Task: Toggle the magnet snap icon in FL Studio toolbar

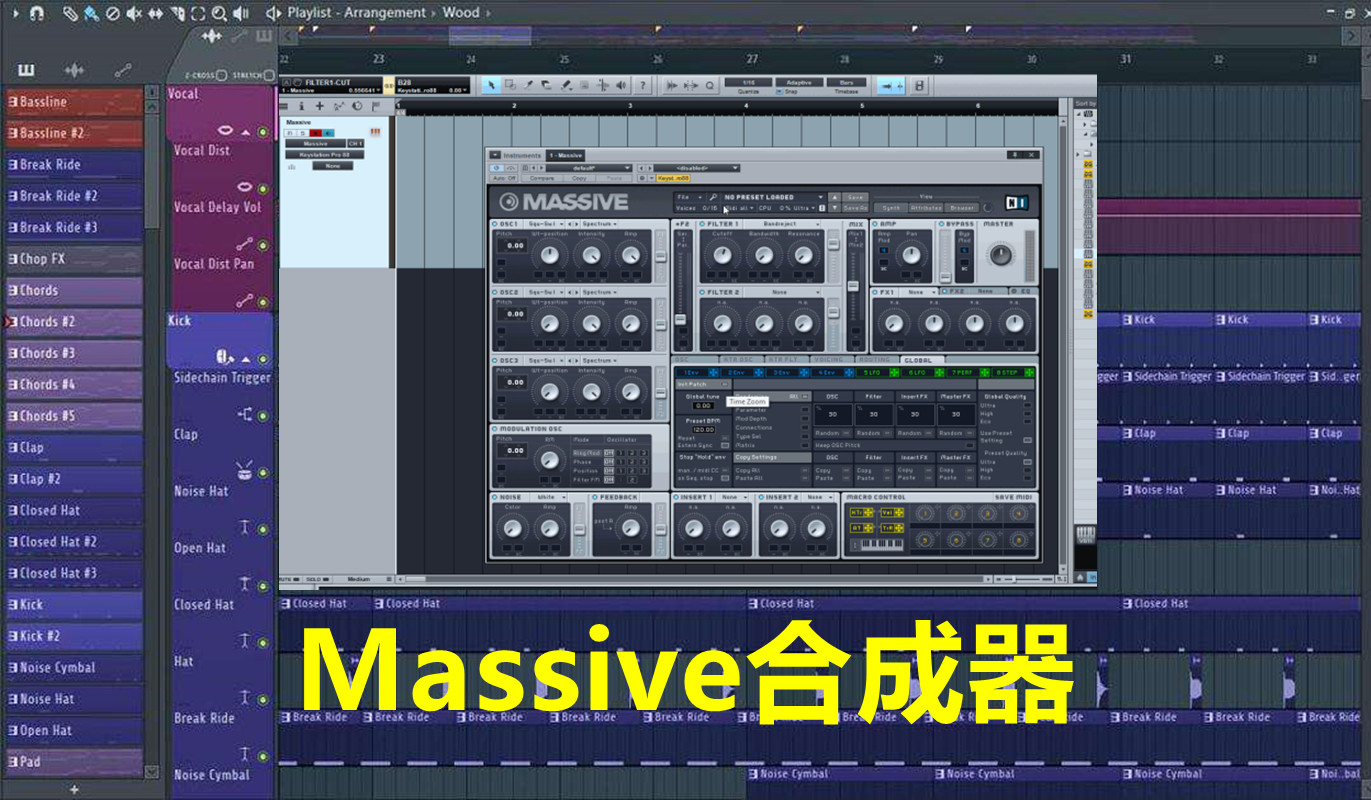Action: (x=36, y=14)
